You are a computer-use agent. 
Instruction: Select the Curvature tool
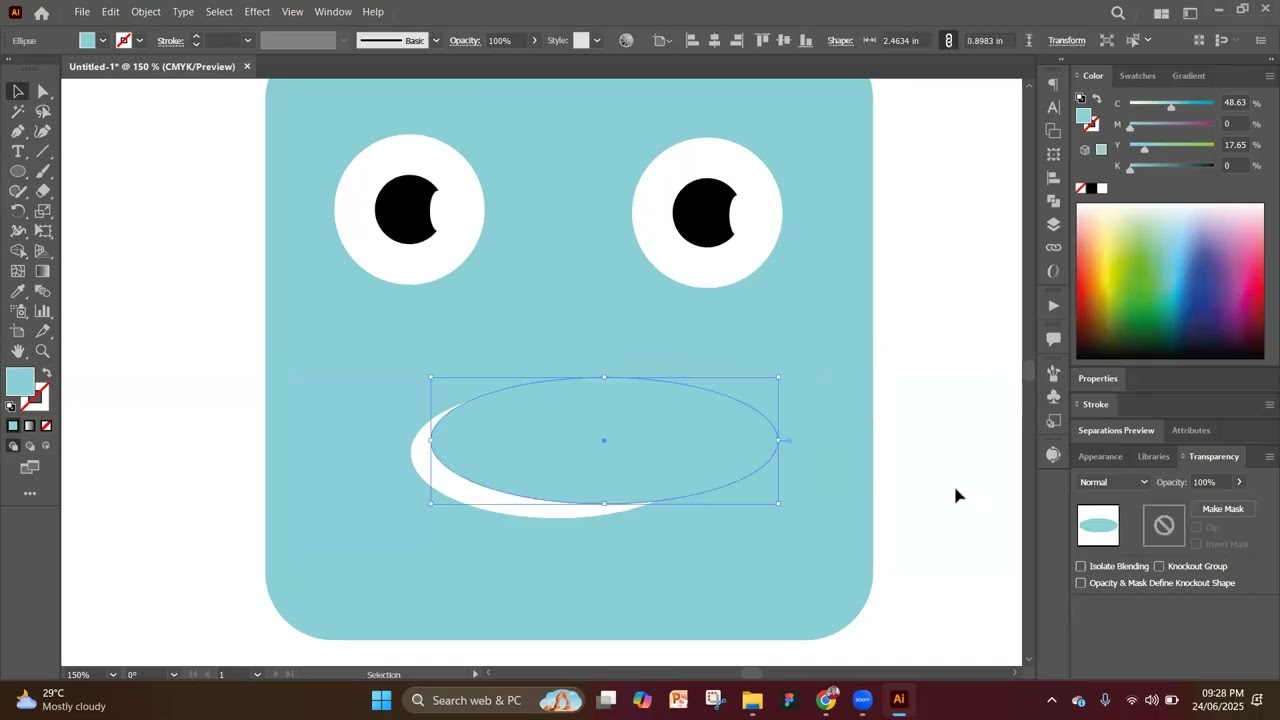pyautogui.click(x=43, y=131)
